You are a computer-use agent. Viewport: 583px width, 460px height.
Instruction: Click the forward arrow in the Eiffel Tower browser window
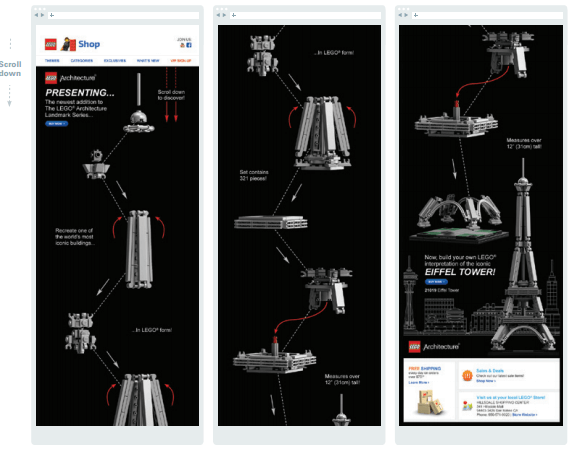tap(406, 15)
